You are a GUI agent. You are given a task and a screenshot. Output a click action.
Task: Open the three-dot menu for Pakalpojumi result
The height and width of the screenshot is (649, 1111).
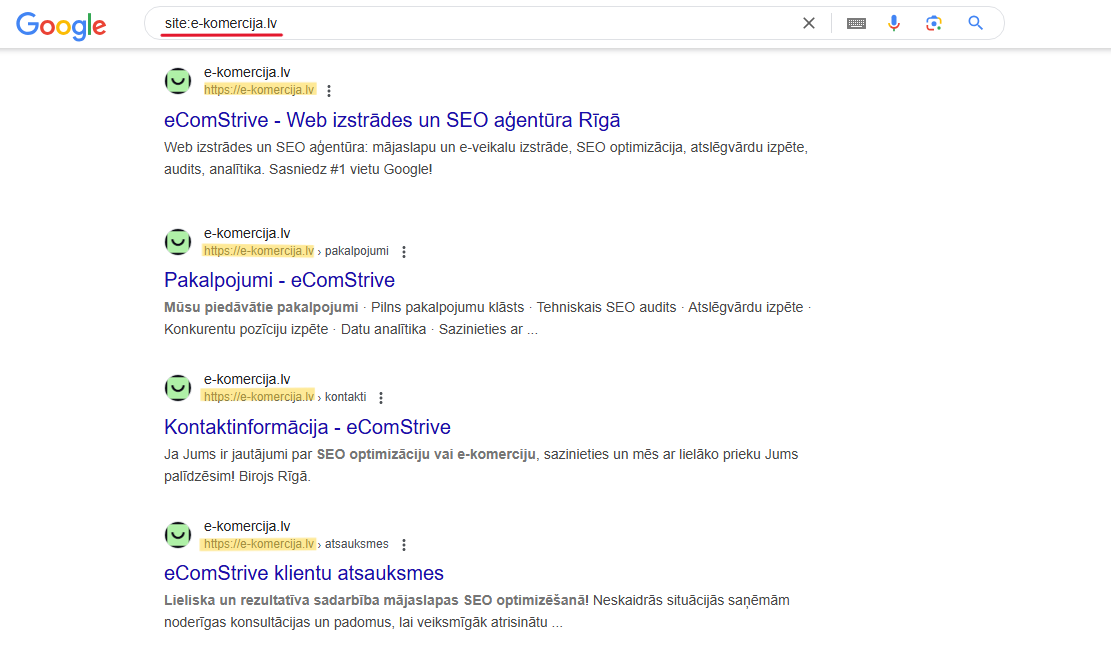403,252
